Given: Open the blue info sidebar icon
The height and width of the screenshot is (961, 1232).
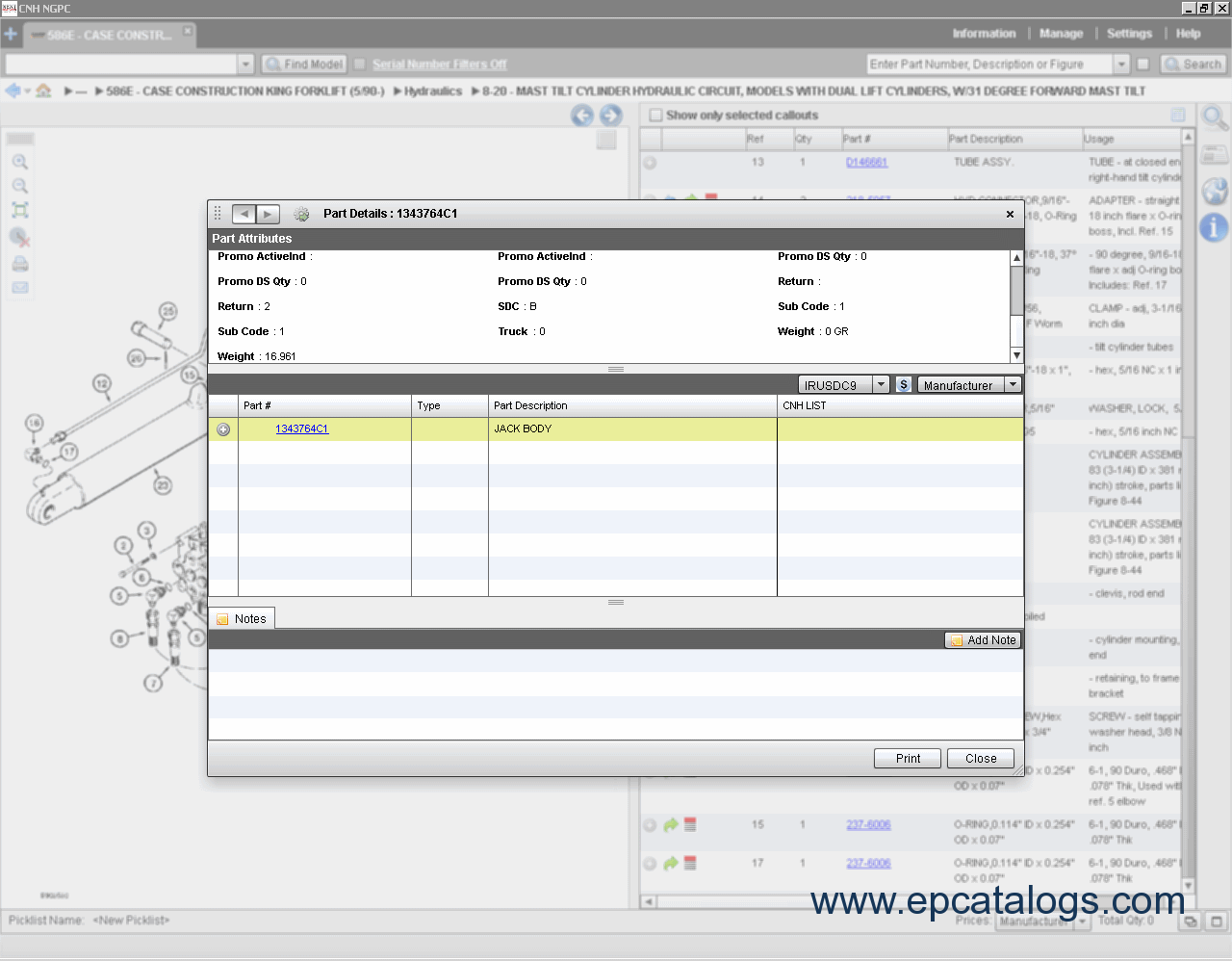Looking at the screenshot, I should (1215, 227).
